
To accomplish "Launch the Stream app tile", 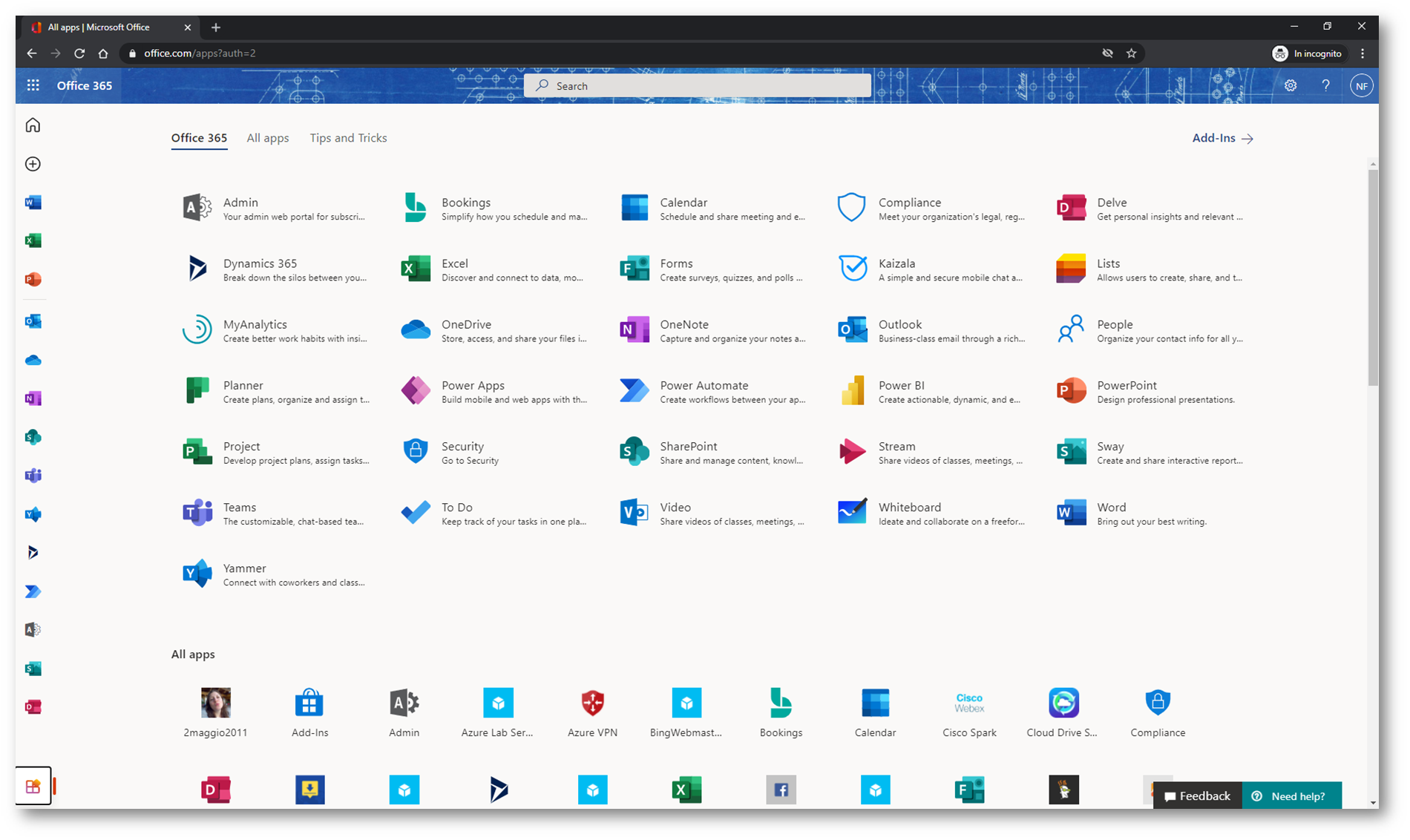I will [931, 452].
